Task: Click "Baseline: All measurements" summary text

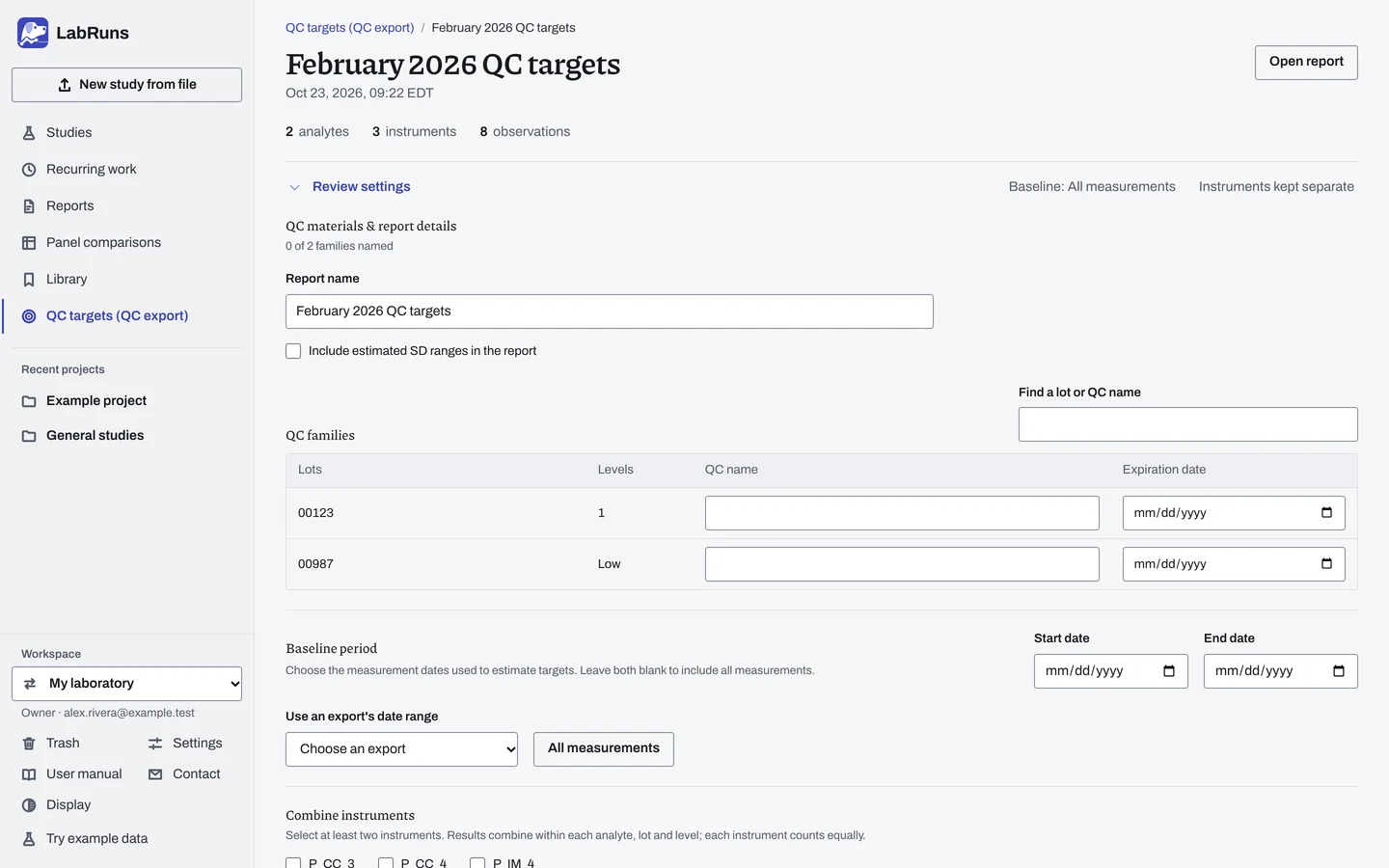Action: tap(1092, 187)
